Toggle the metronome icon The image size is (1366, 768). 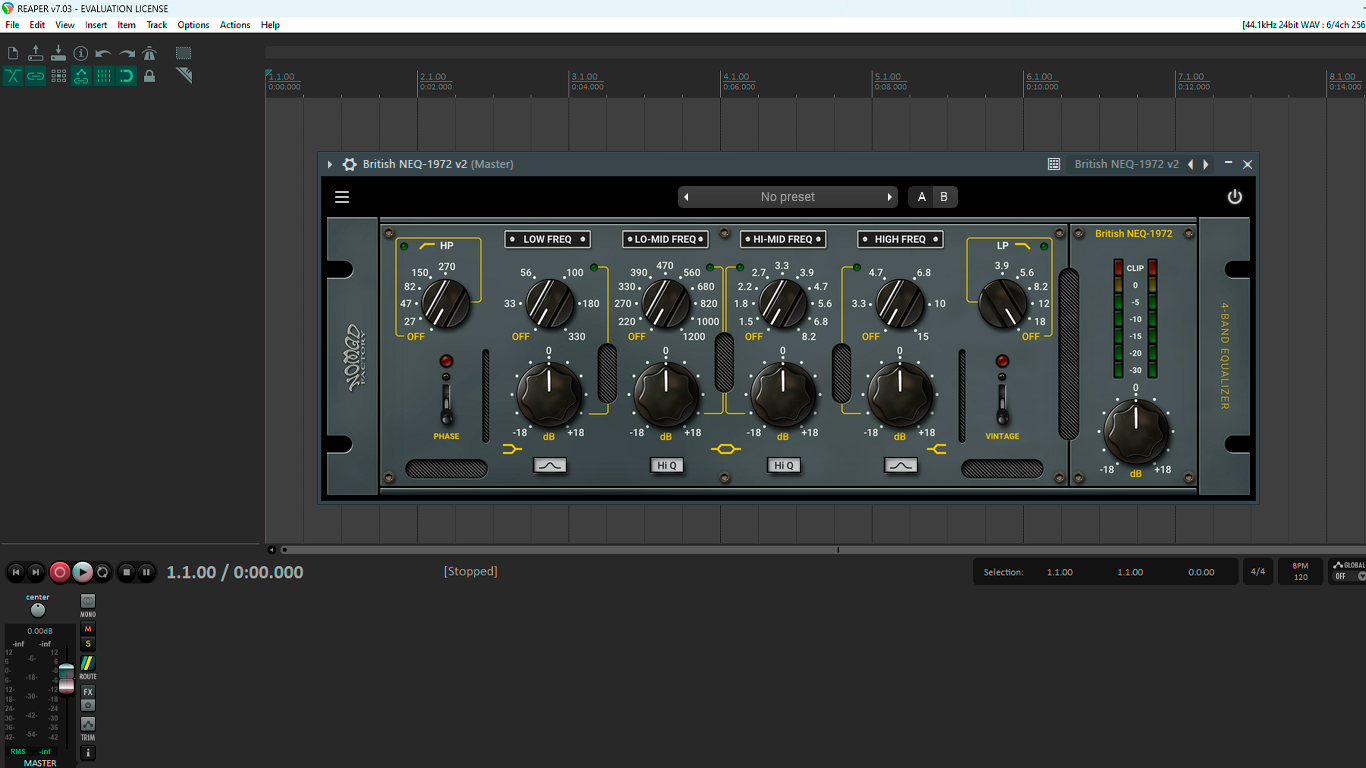point(150,53)
